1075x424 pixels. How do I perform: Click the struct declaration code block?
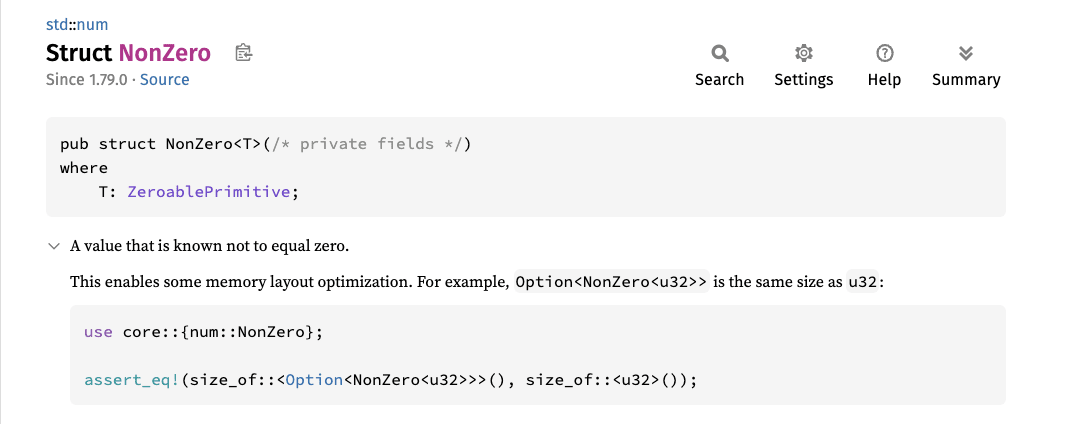pyautogui.click(x=525, y=167)
